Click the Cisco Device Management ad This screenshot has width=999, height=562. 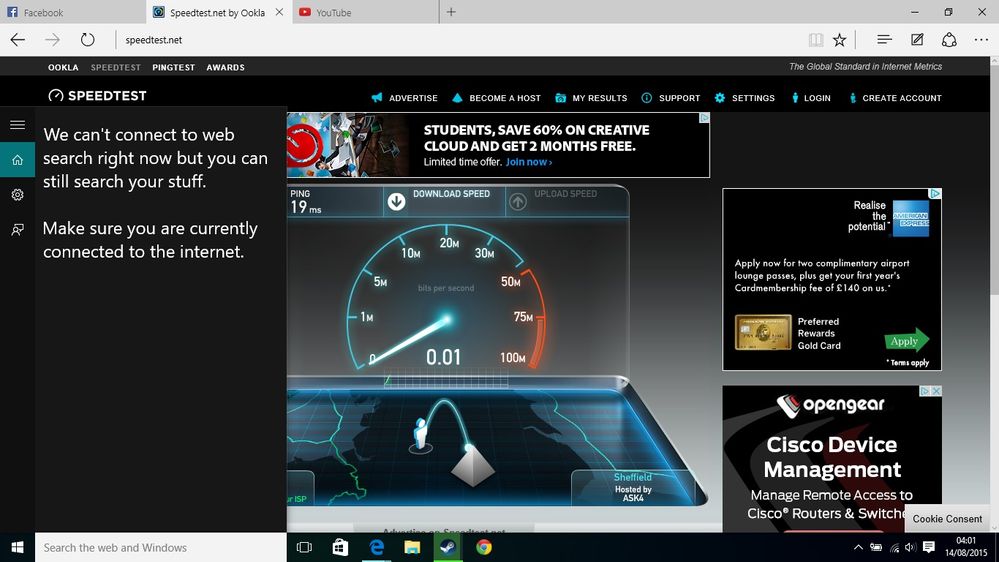click(x=831, y=459)
